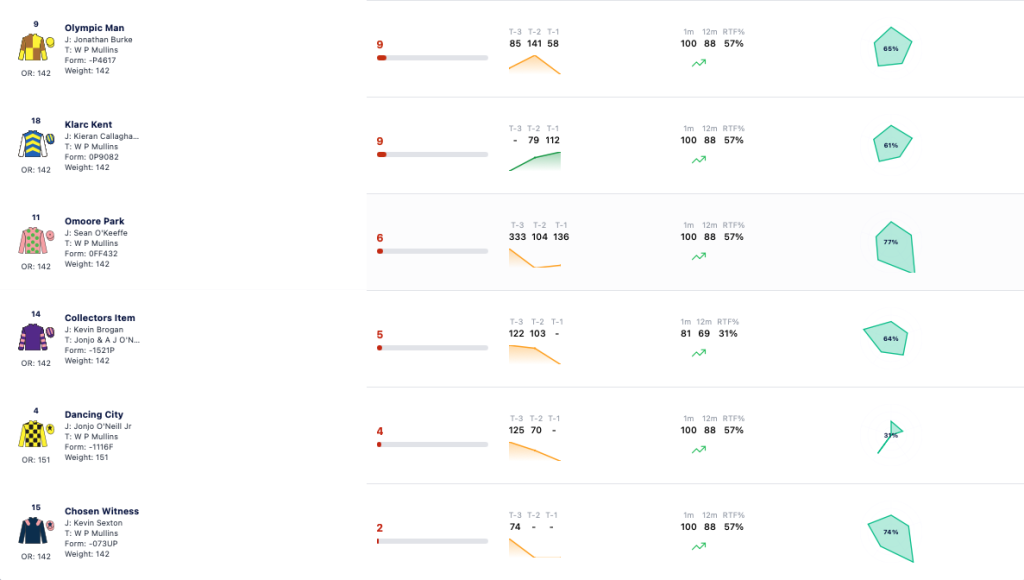Click Chosen Witness's navy silks icon

click(36, 531)
